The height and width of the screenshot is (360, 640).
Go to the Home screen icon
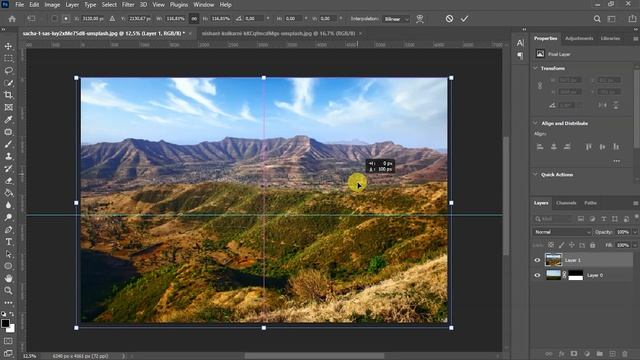coord(12,19)
